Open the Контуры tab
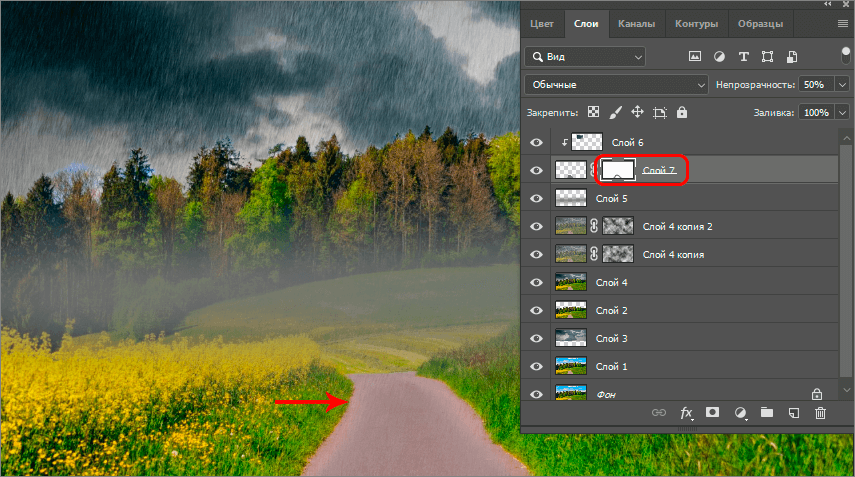Image resolution: width=855 pixels, height=477 pixels. click(x=695, y=23)
